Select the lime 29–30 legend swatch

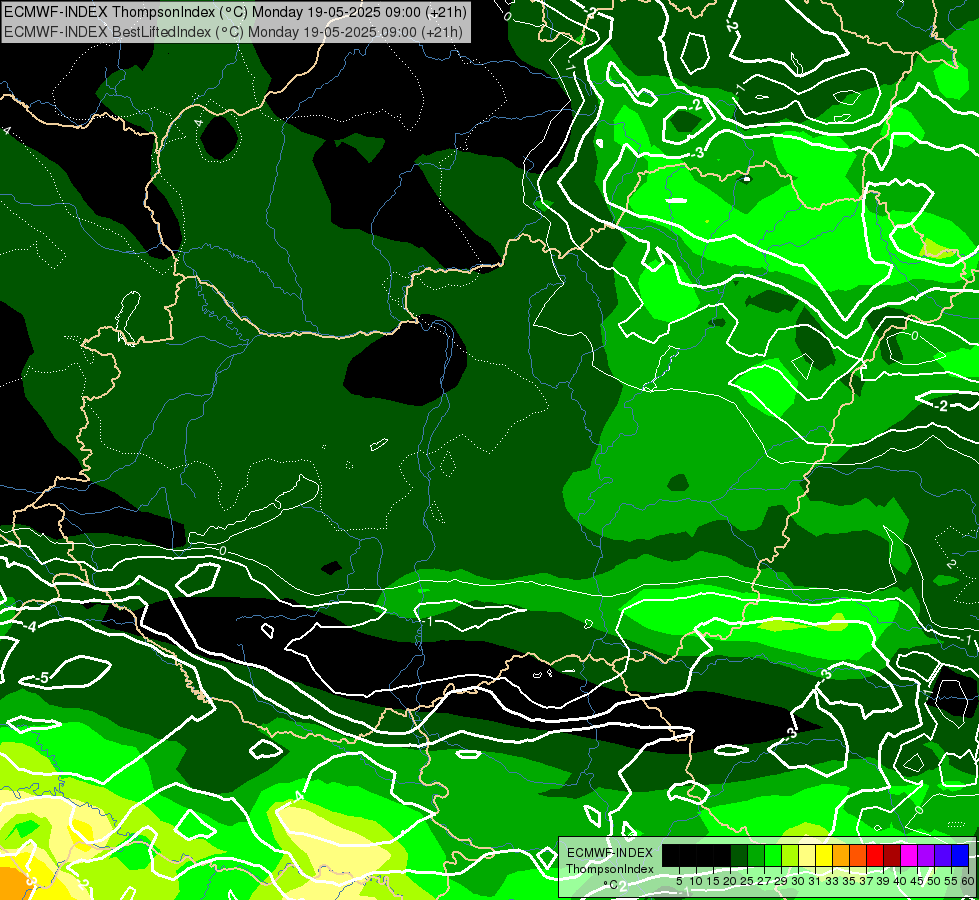790,855
